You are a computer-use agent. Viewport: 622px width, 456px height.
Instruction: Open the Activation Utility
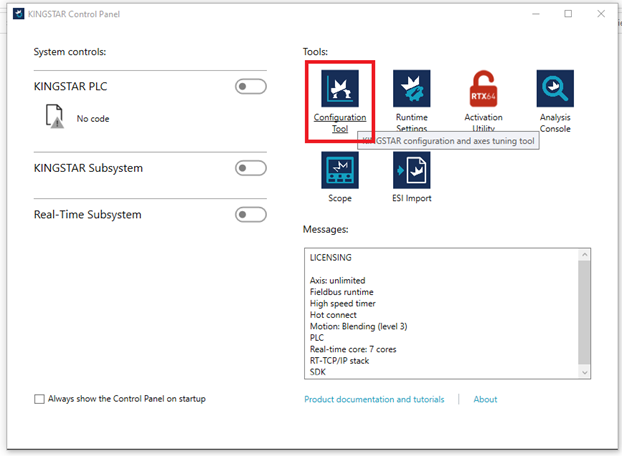click(x=485, y=89)
